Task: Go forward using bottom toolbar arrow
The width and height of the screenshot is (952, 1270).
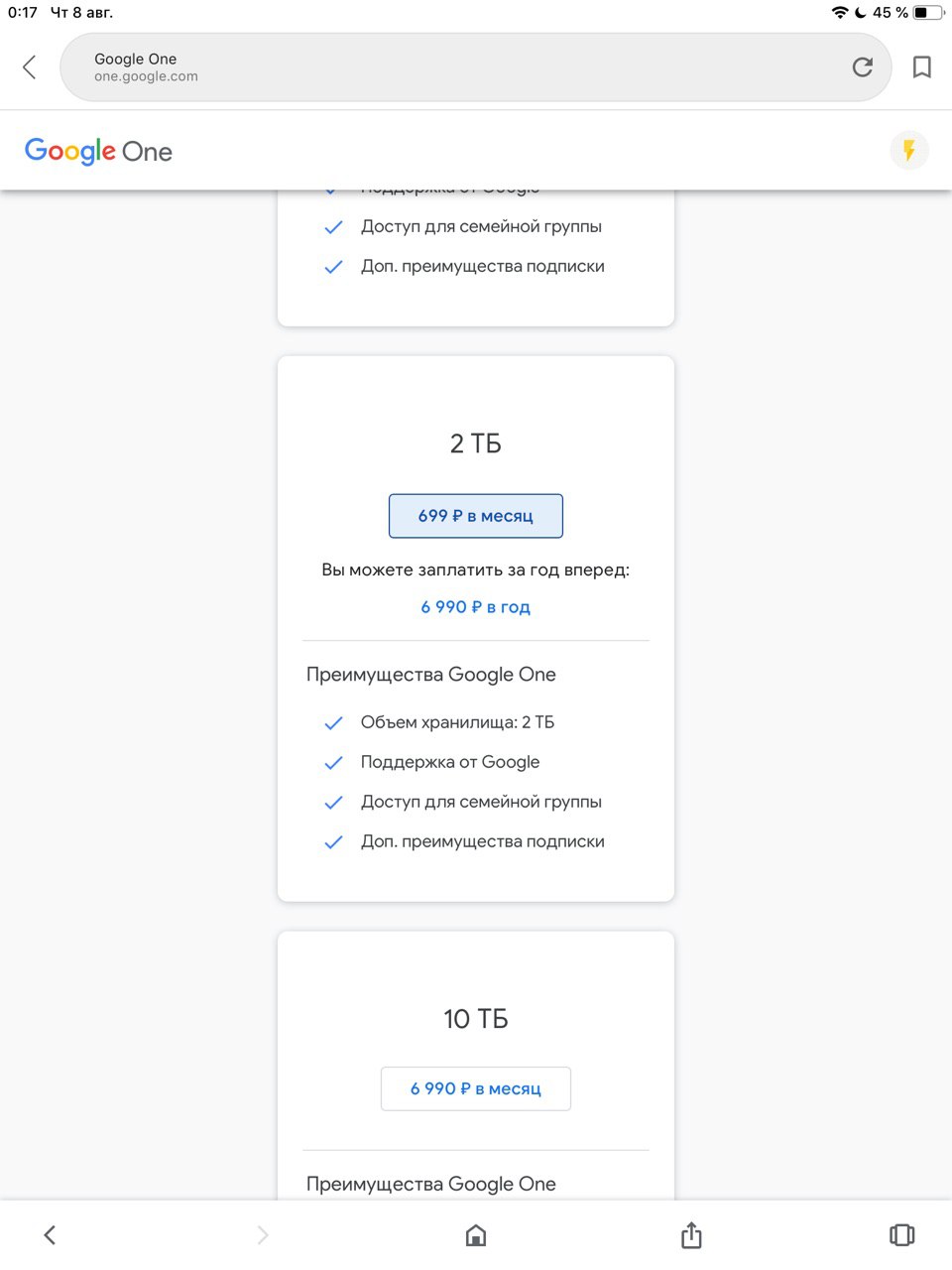Action: (263, 1235)
